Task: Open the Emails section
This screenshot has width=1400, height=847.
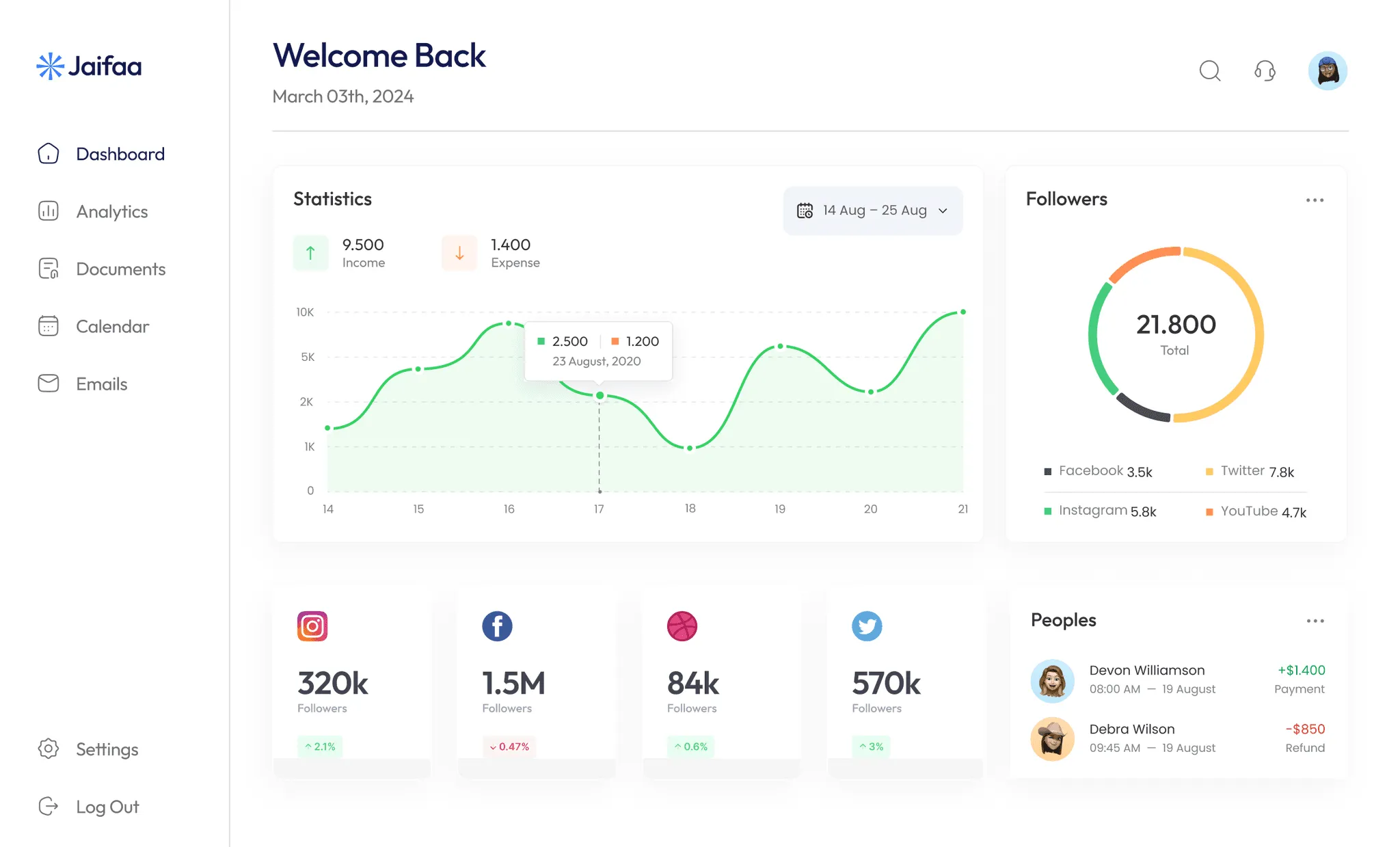Action: pyautogui.click(x=101, y=384)
